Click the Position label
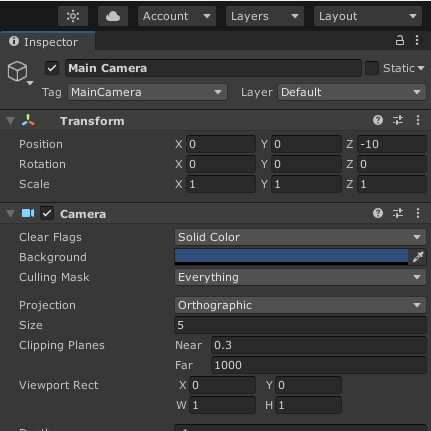 [41, 144]
